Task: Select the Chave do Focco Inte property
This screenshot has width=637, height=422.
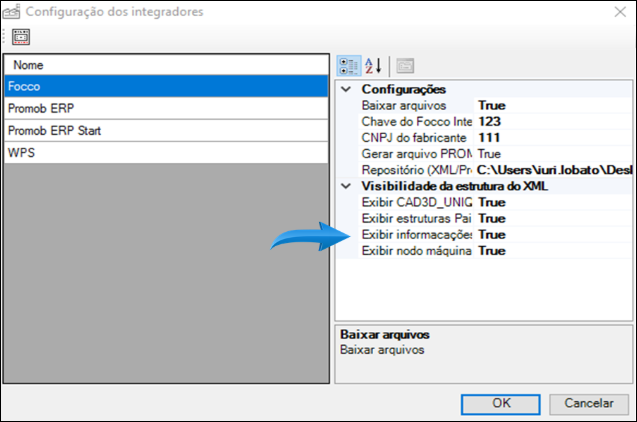Action: pyautogui.click(x=416, y=121)
